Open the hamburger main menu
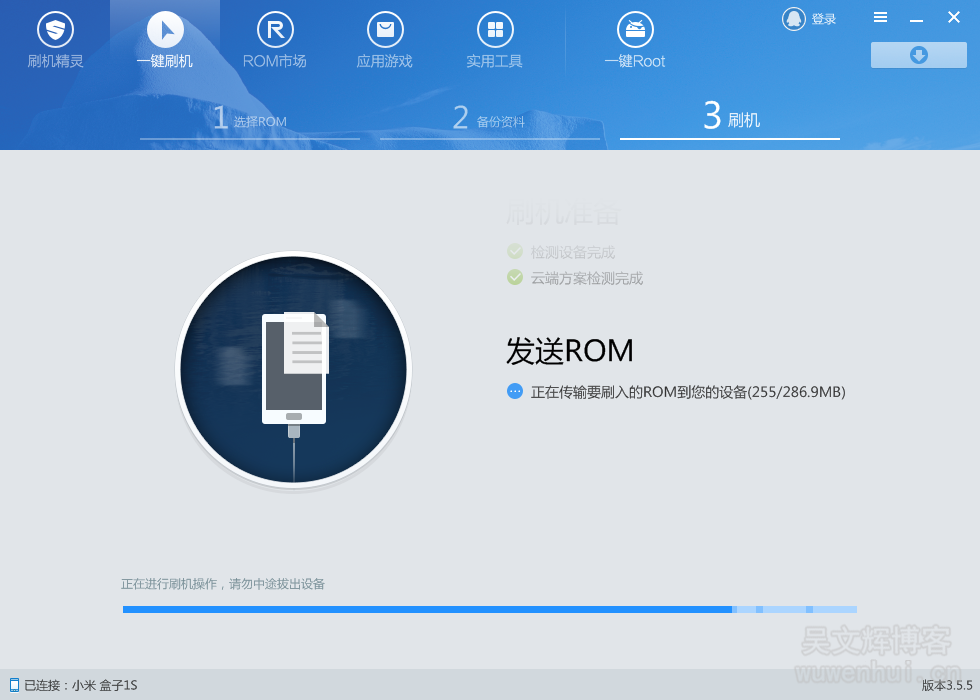 coord(880,18)
